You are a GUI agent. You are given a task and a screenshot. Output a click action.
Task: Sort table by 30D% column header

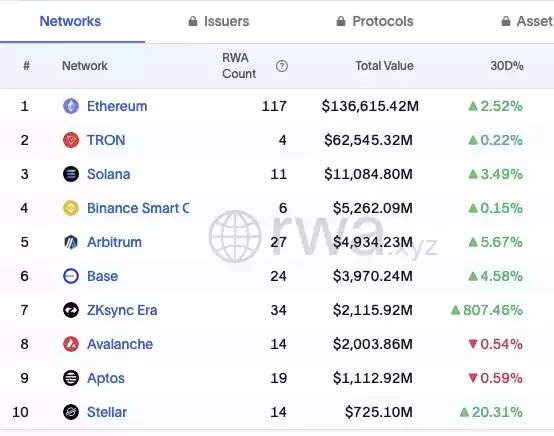pos(507,66)
